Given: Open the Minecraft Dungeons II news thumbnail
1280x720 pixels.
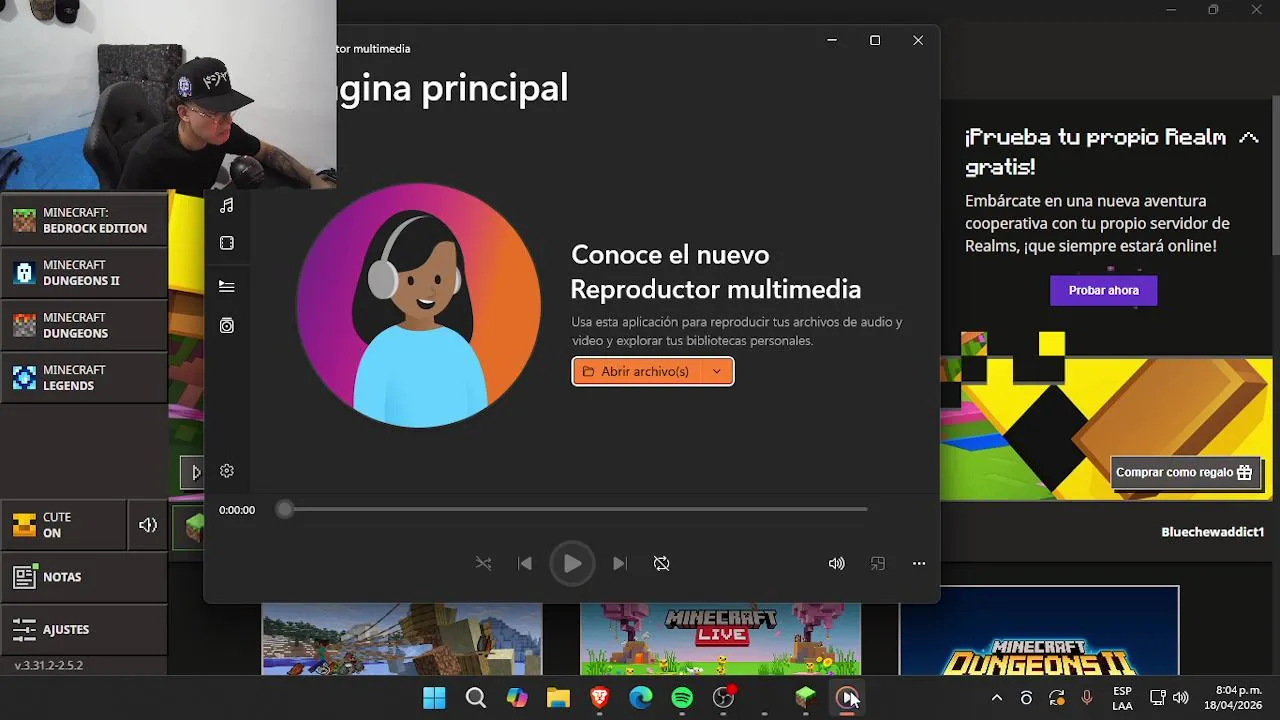Looking at the screenshot, I should pos(1039,631).
